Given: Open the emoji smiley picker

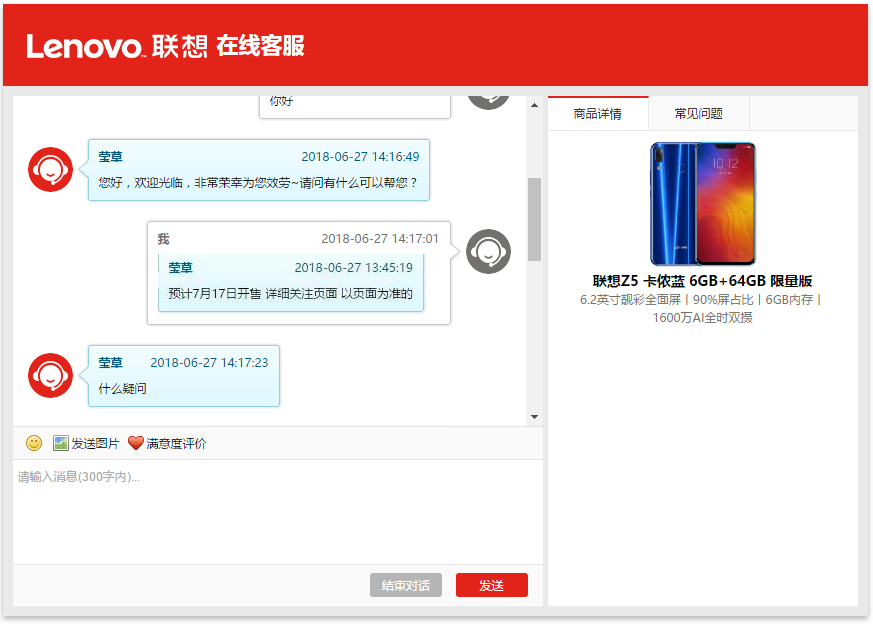Looking at the screenshot, I should 34,443.
